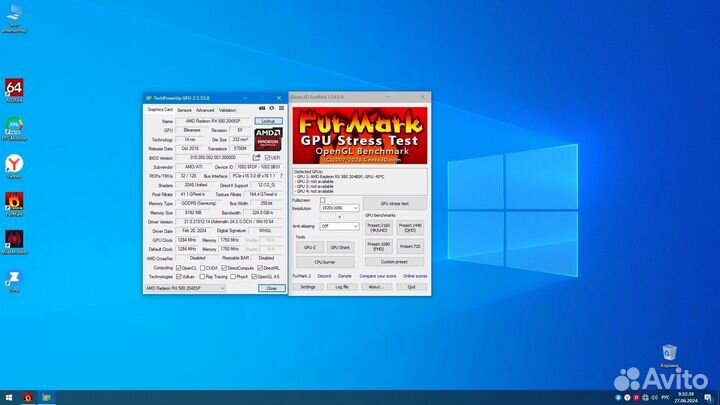Run Preset:1440 (QHD) benchmark

(x=410, y=228)
